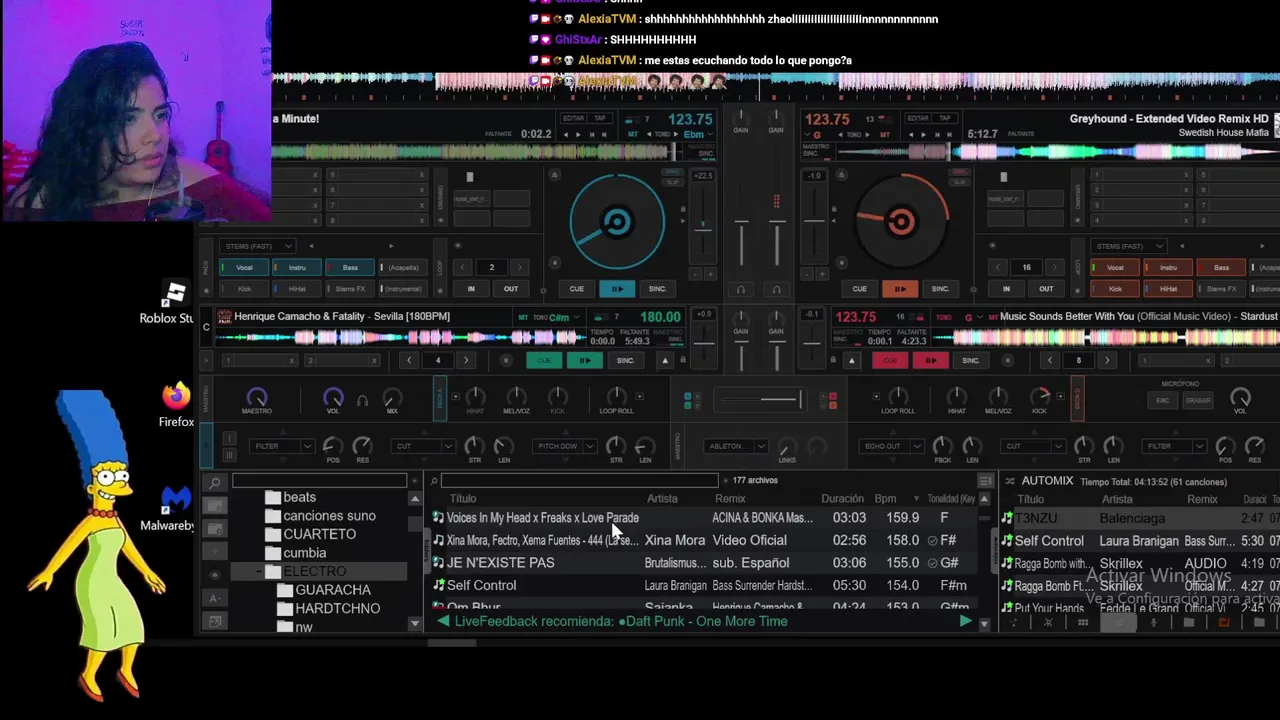Sort browser by Bpm column header
1280x720 pixels.
pyautogui.click(x=884, y=498)
